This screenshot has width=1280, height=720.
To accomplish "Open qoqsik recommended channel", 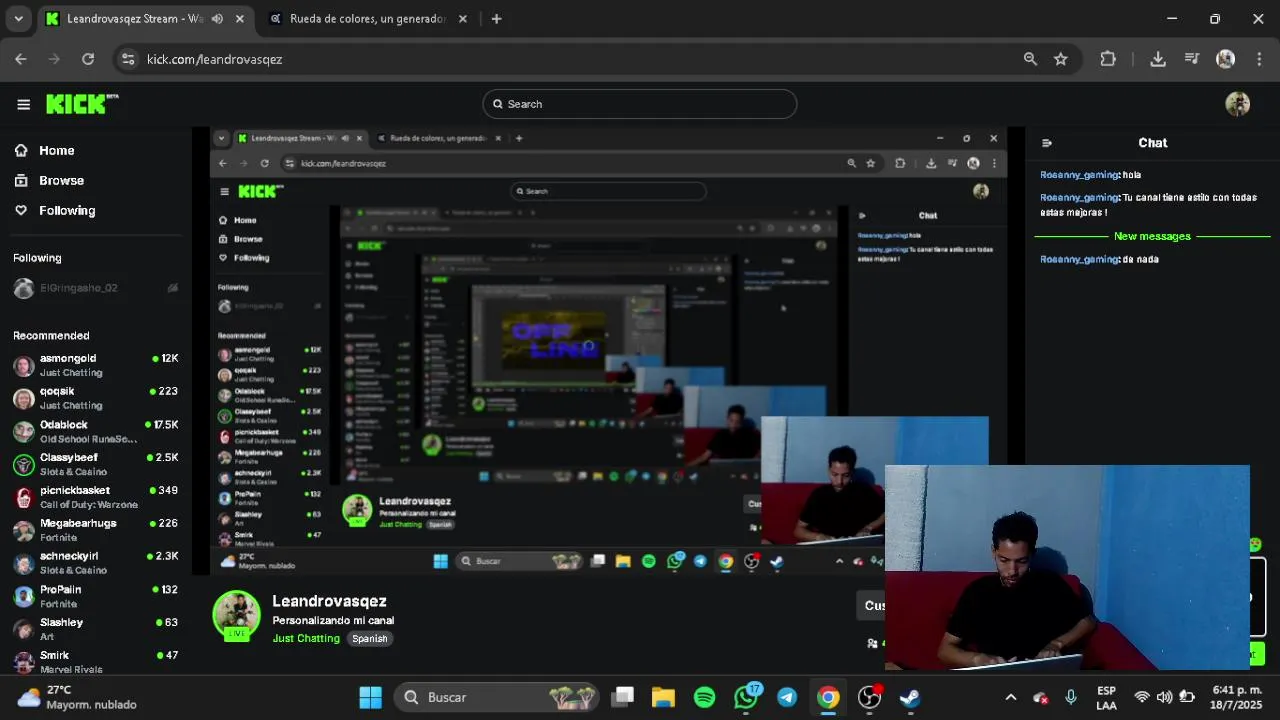I will pos(95,398).
